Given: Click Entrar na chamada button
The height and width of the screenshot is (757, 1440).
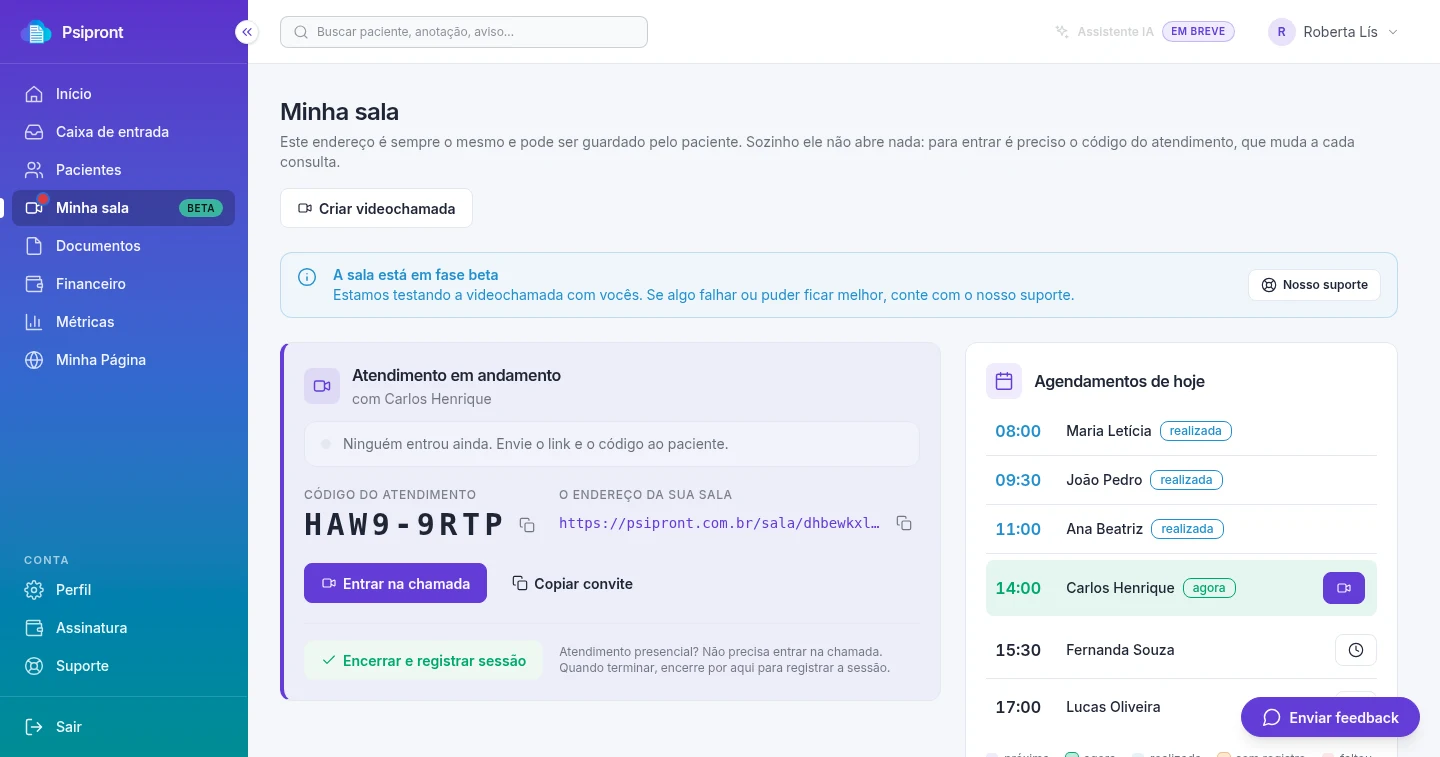Looking at the screenshot, I should click(395, 583).
